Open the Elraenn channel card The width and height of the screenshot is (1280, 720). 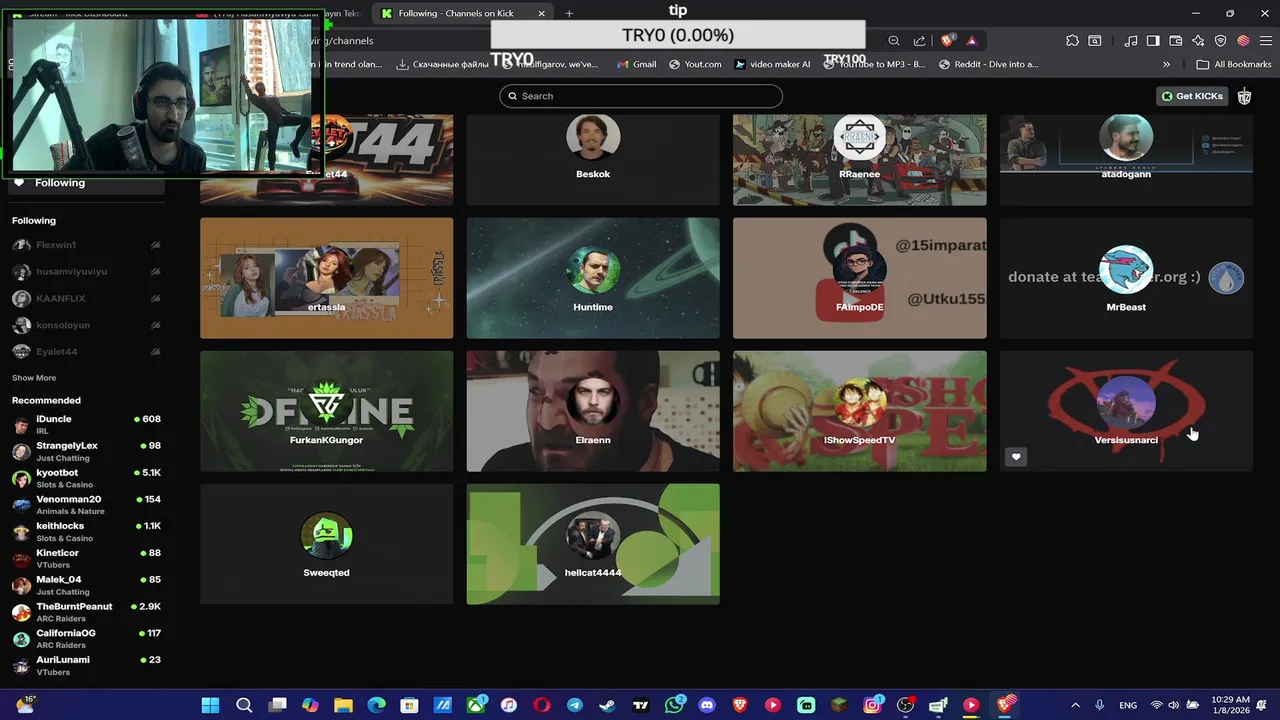pos(593,411)
